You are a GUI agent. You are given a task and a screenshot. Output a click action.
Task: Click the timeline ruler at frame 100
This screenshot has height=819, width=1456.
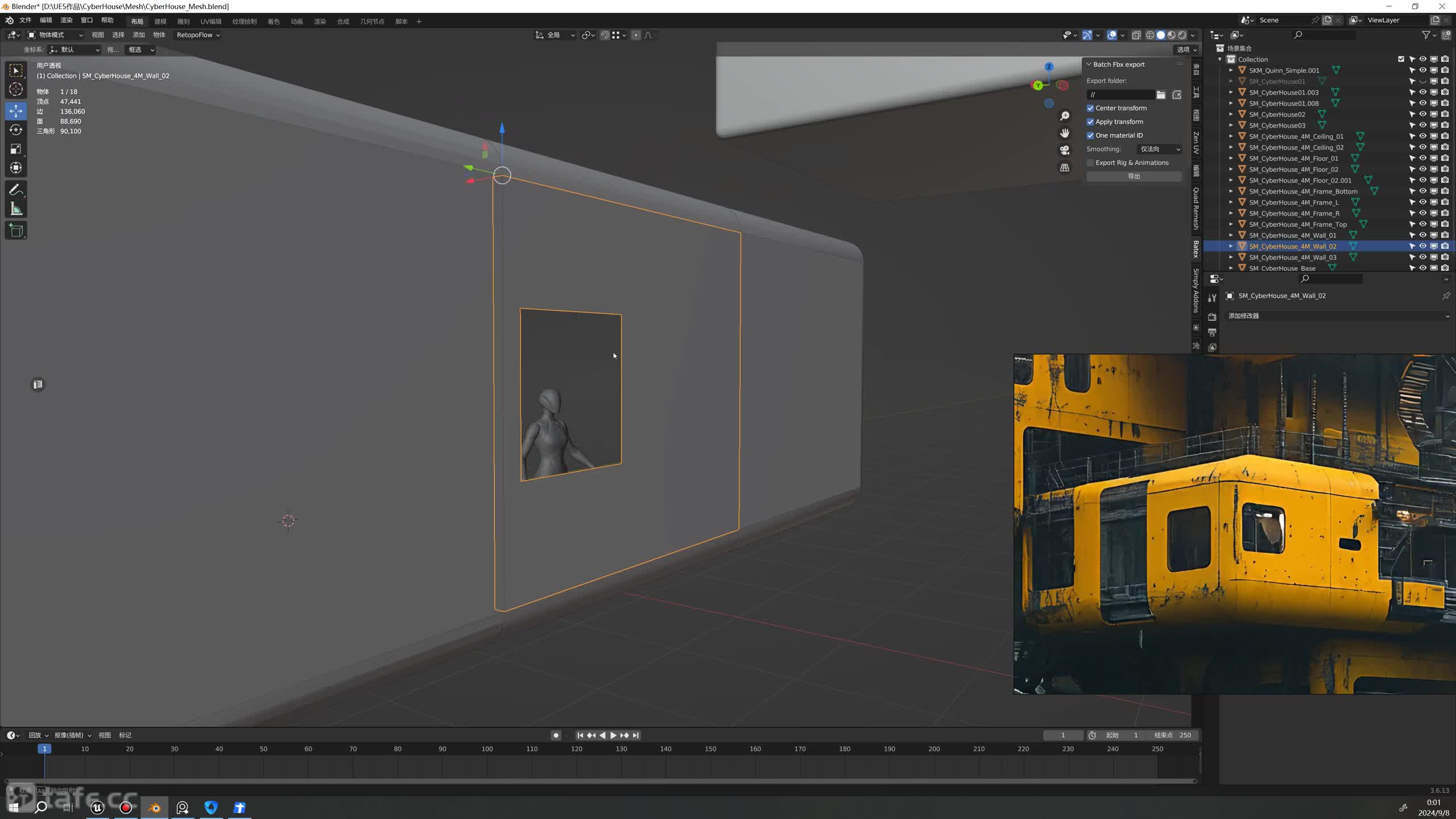487,749
